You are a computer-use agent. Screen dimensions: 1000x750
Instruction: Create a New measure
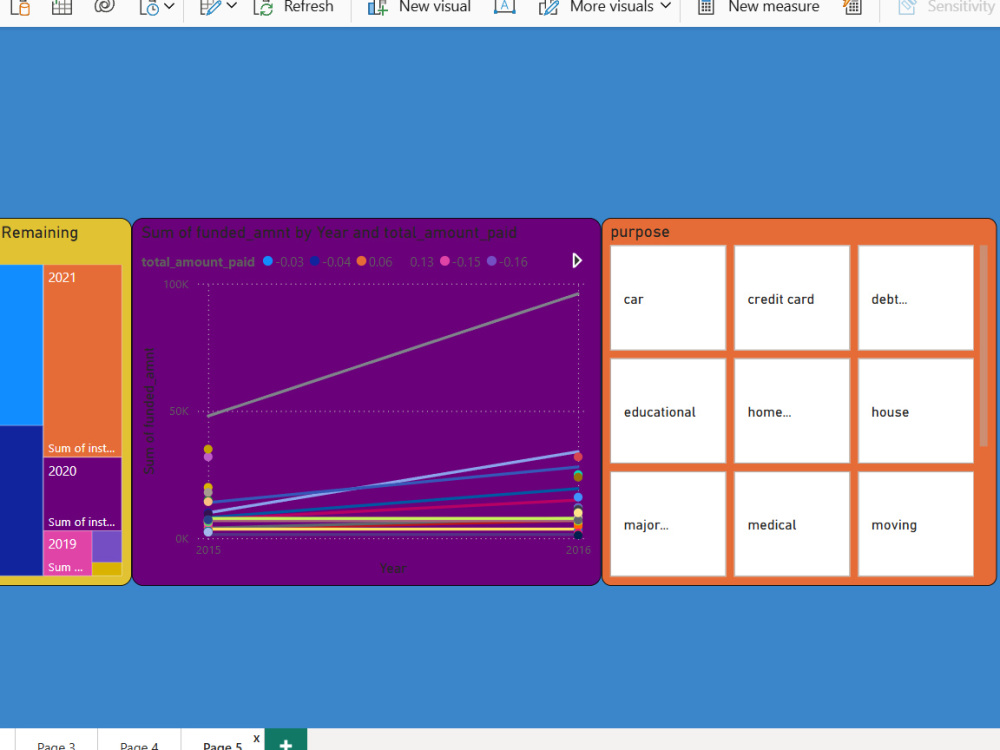pyautogui.click(x=759, y=7)
